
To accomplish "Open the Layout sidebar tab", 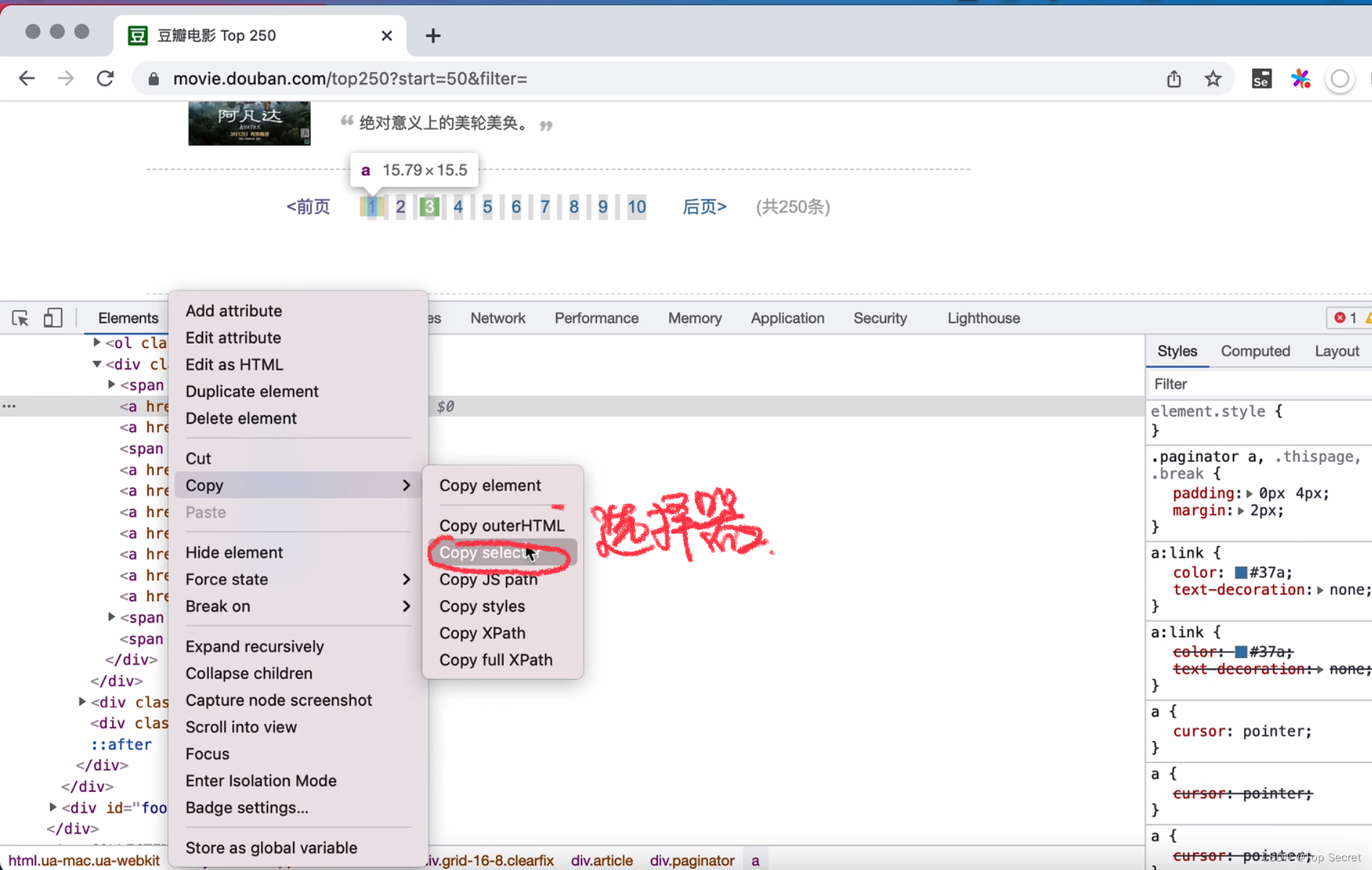I will 1337,351.
